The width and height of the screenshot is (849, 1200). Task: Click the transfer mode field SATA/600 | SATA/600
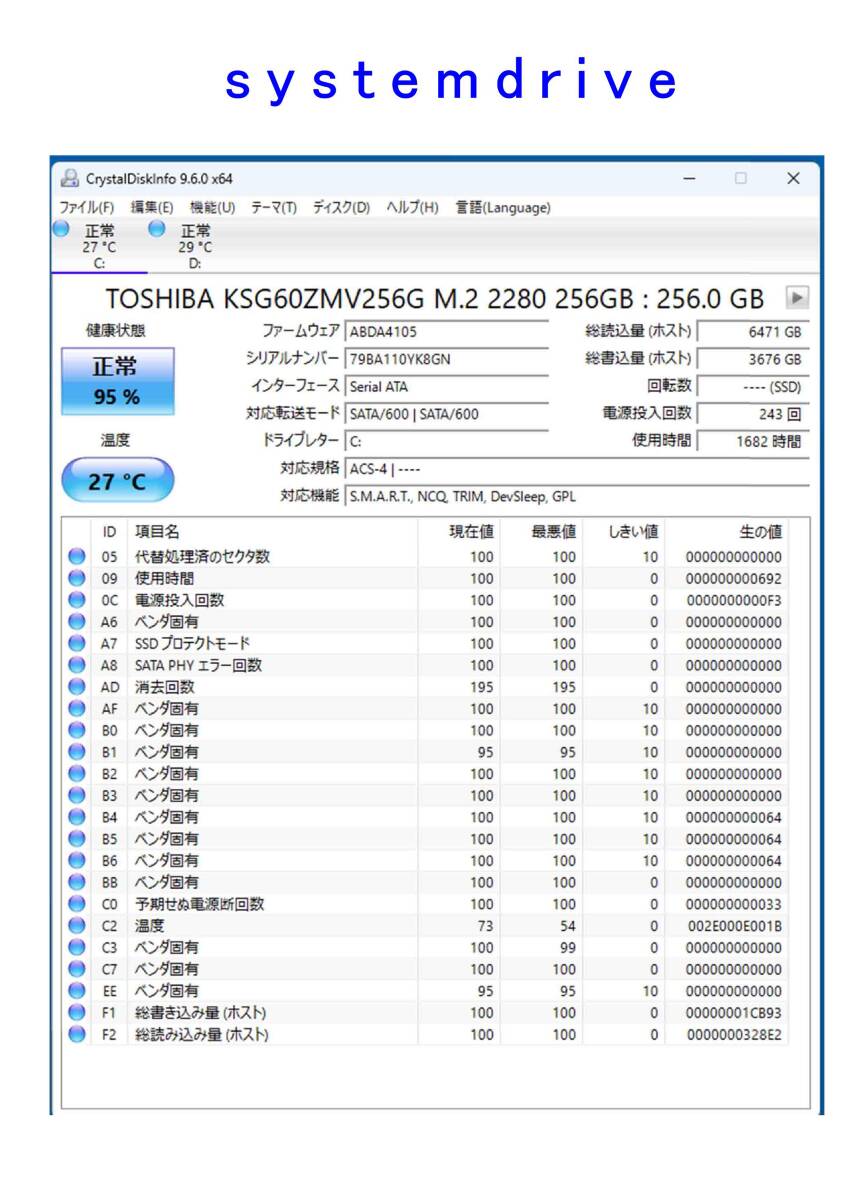(446, 414)
